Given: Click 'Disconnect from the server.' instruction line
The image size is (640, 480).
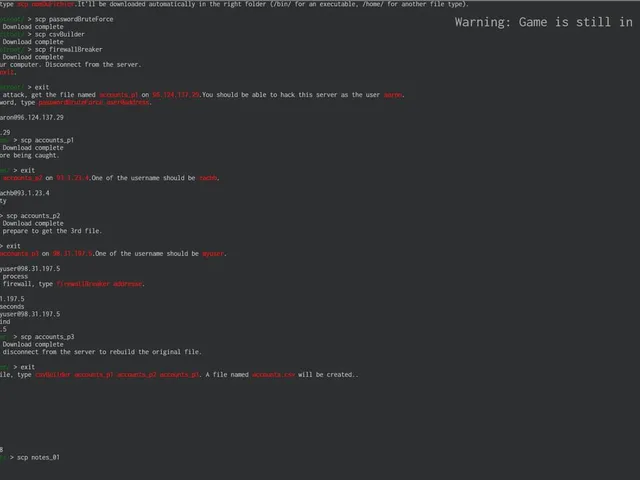Looking at the screenshot, I should [93, 64].
